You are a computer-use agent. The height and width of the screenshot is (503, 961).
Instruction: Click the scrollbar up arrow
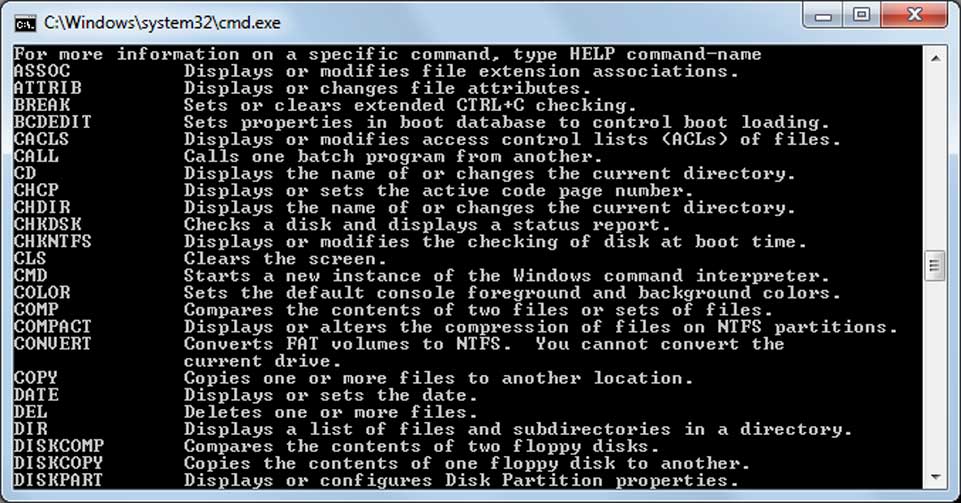pyautogui.click(x=935, y=58)
